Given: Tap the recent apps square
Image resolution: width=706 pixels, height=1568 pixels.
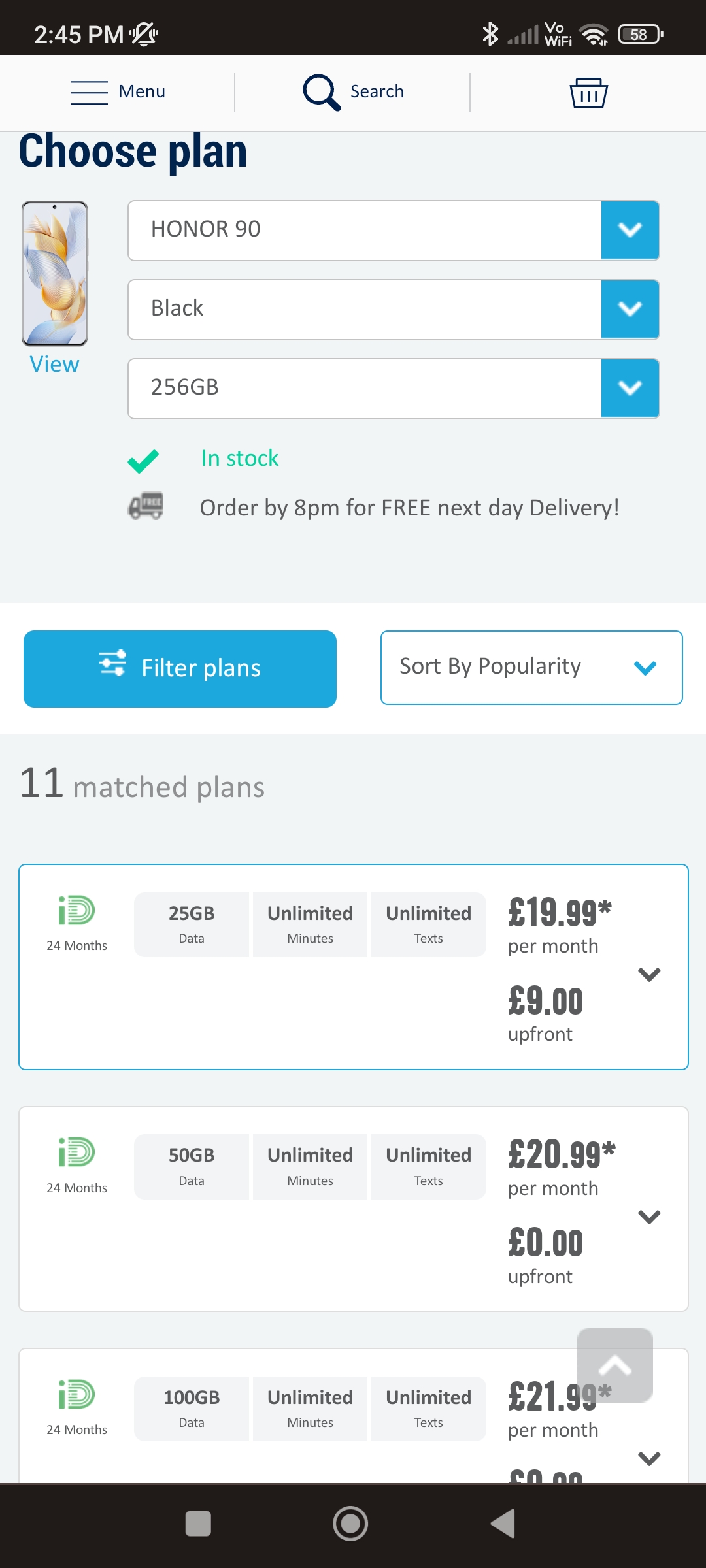Looking at the screenshot, I should coord(198,1524).
